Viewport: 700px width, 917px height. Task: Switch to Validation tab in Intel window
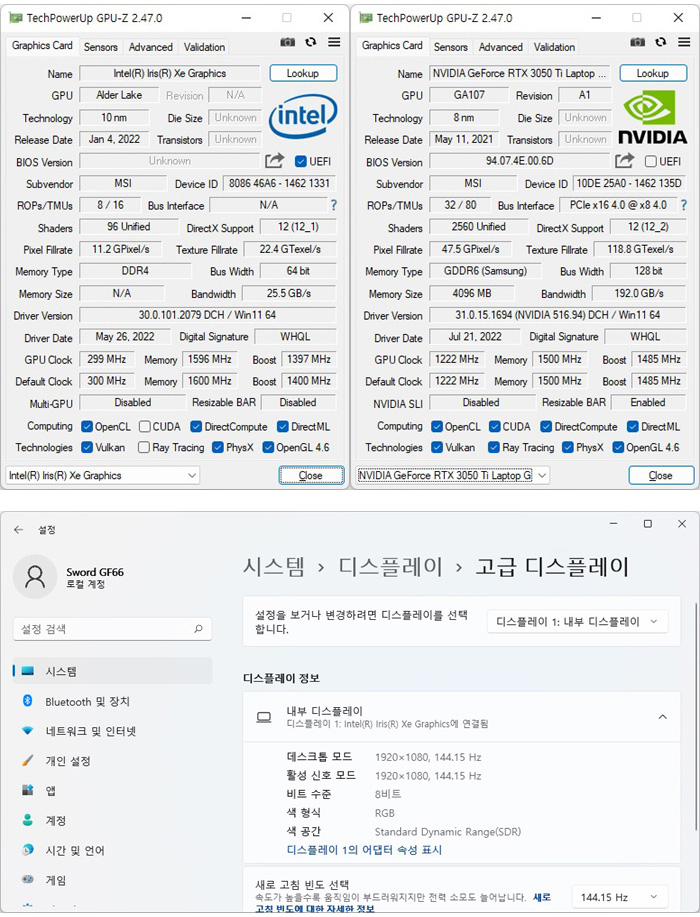pyautogui.click(x=204, y=47)
